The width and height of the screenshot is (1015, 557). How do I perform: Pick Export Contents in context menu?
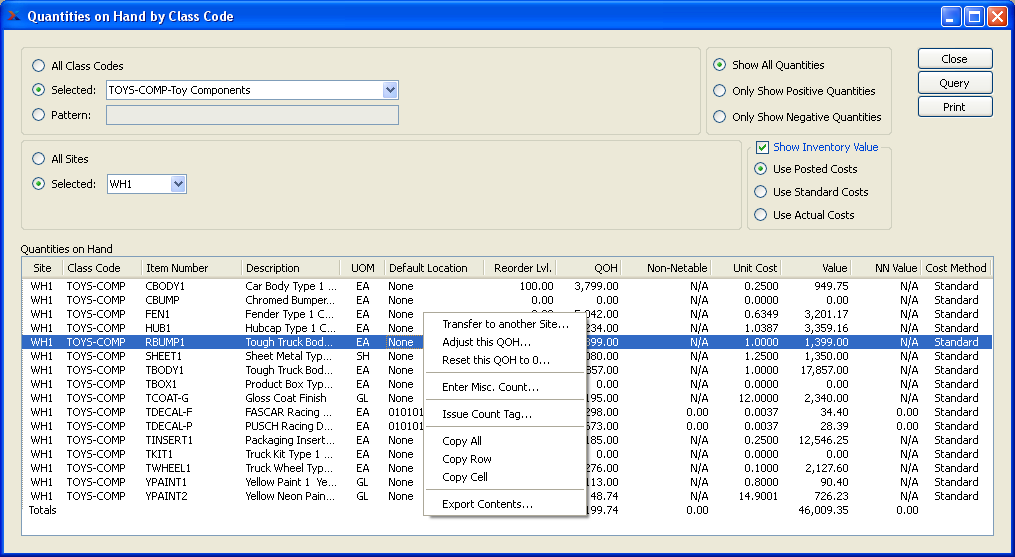[x=487, y=504]
